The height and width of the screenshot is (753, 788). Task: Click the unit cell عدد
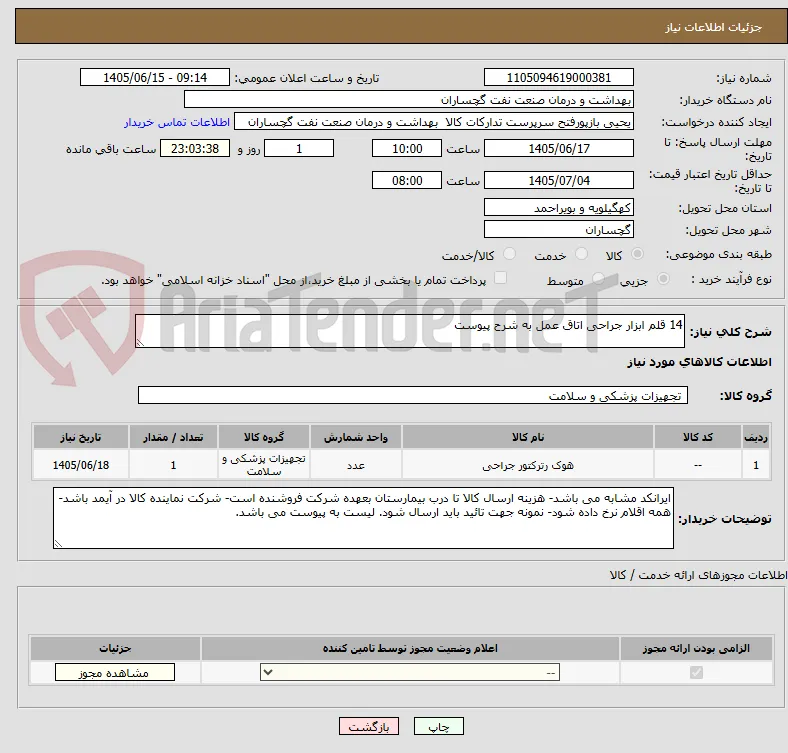(x=356, y=465)
